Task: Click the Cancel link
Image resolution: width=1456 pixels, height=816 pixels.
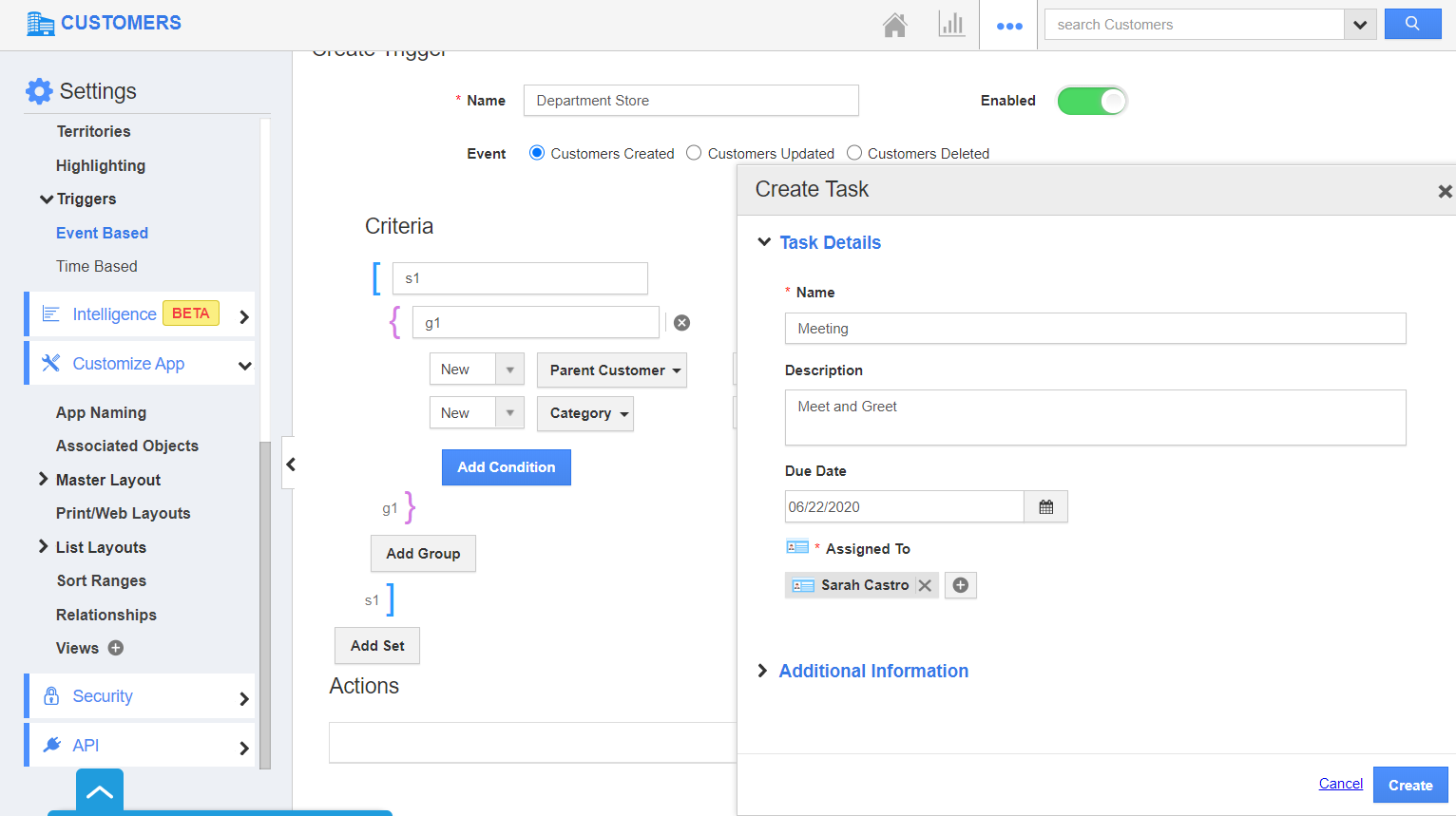Action: pos(1340,784)
